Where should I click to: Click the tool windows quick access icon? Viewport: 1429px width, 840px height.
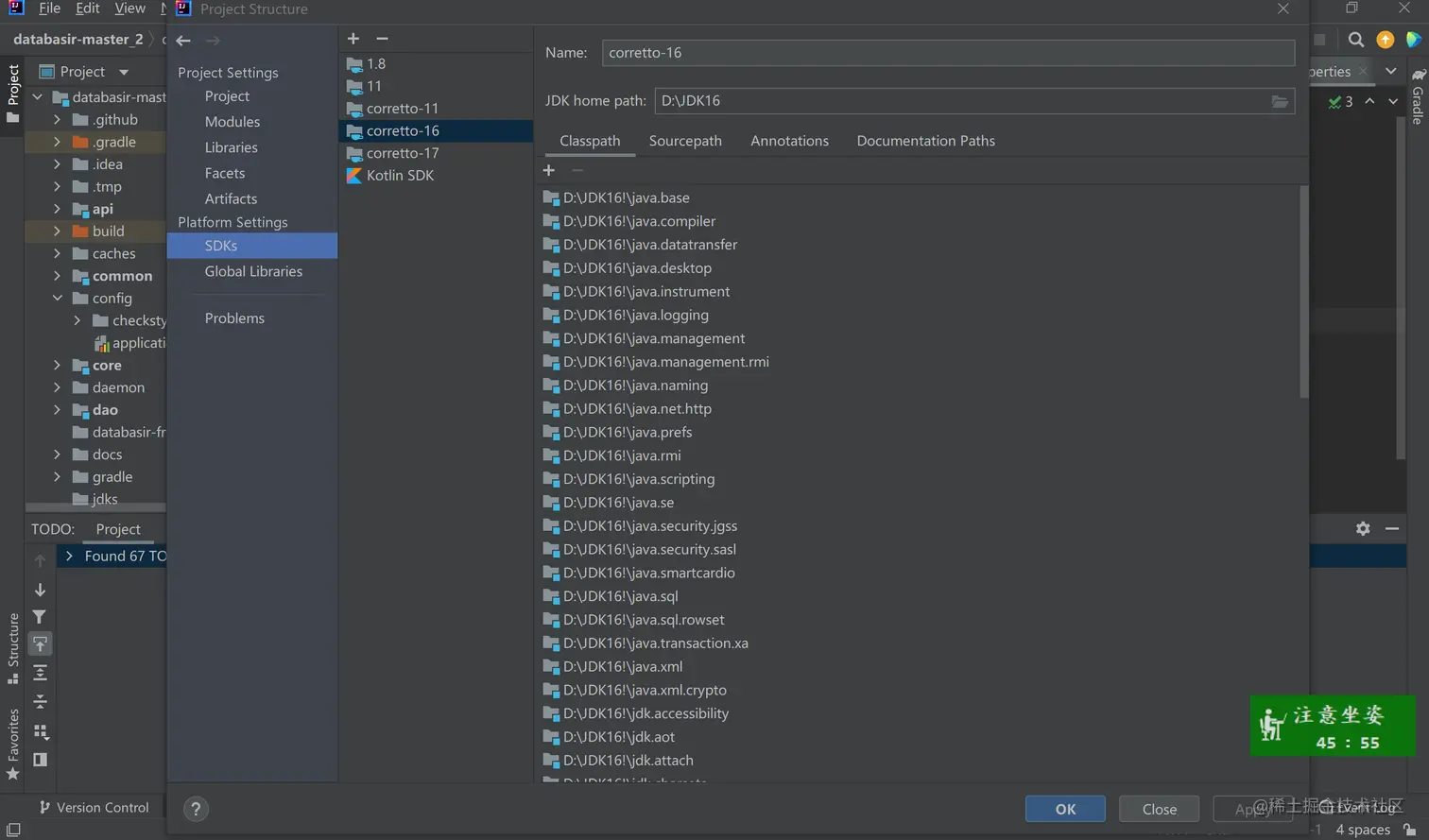click(x=13, y=830)
